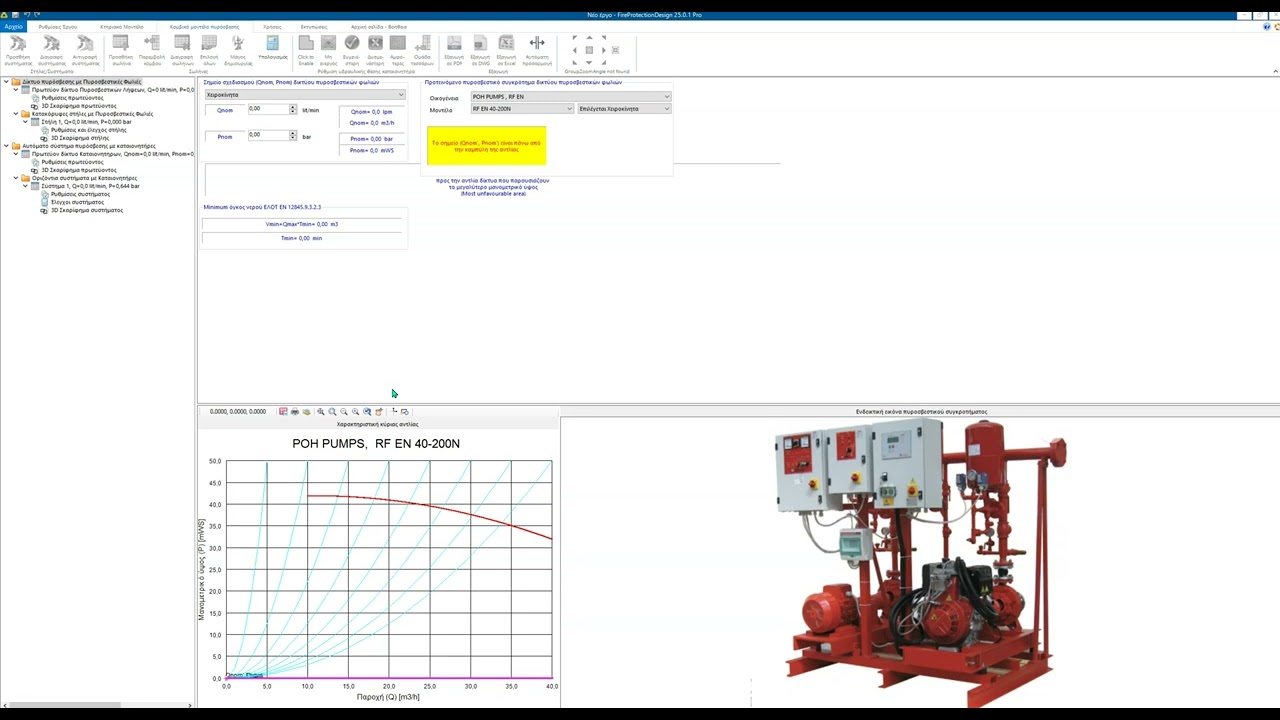Collapse the Οριζόντια συστήματα με Καταιονητήρες node
This screenshot has height=720, width=1280.
[x=16, y=178]
